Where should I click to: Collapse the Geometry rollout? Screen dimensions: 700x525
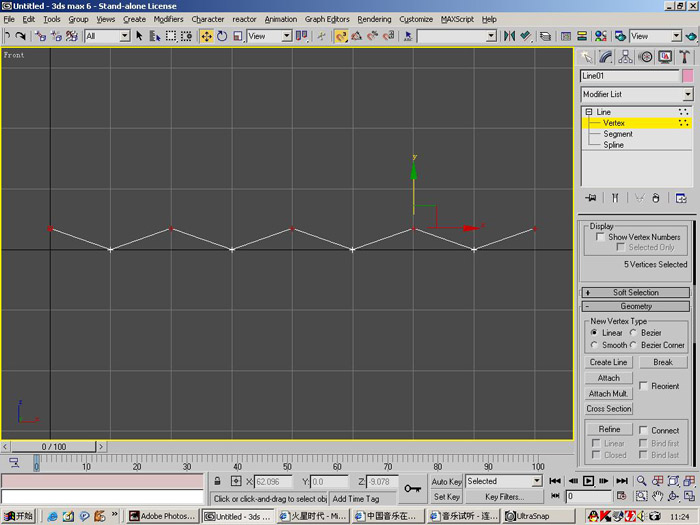(x=636, y=306)
